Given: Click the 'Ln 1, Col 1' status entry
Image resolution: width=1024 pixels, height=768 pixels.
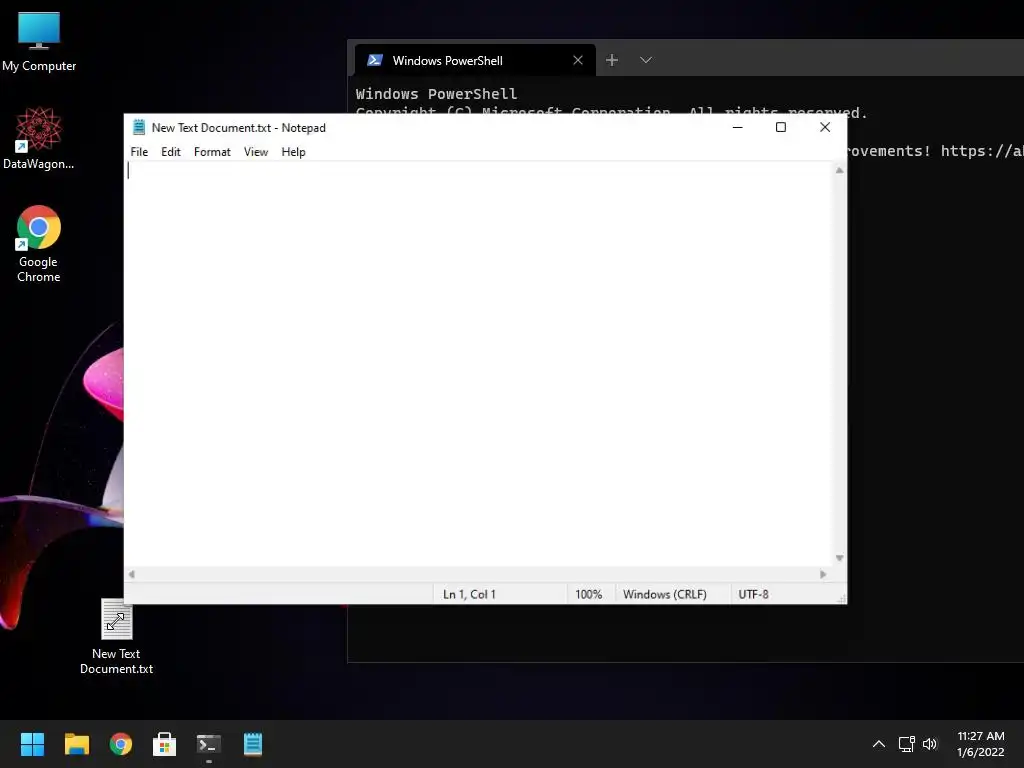Looking at the screenshot, I should (x=469, y=594).
